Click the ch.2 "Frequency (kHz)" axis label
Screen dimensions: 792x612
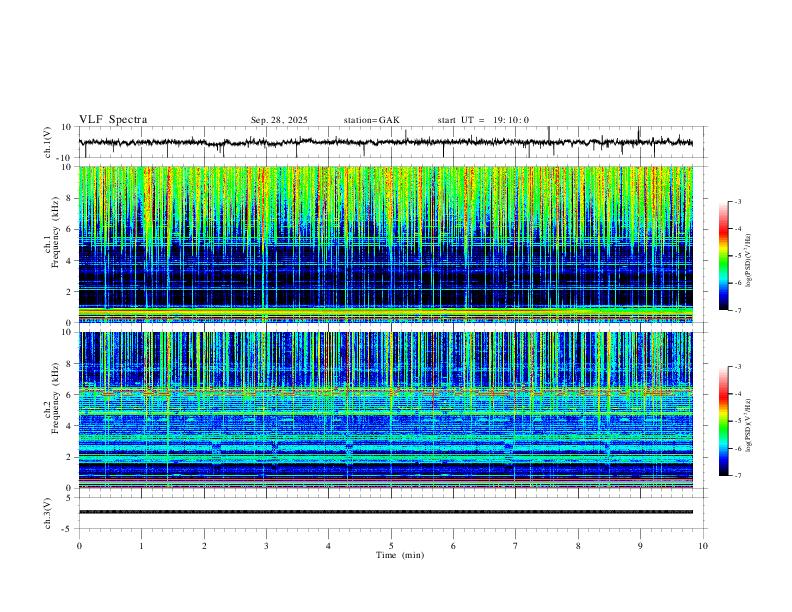(55, 397)
